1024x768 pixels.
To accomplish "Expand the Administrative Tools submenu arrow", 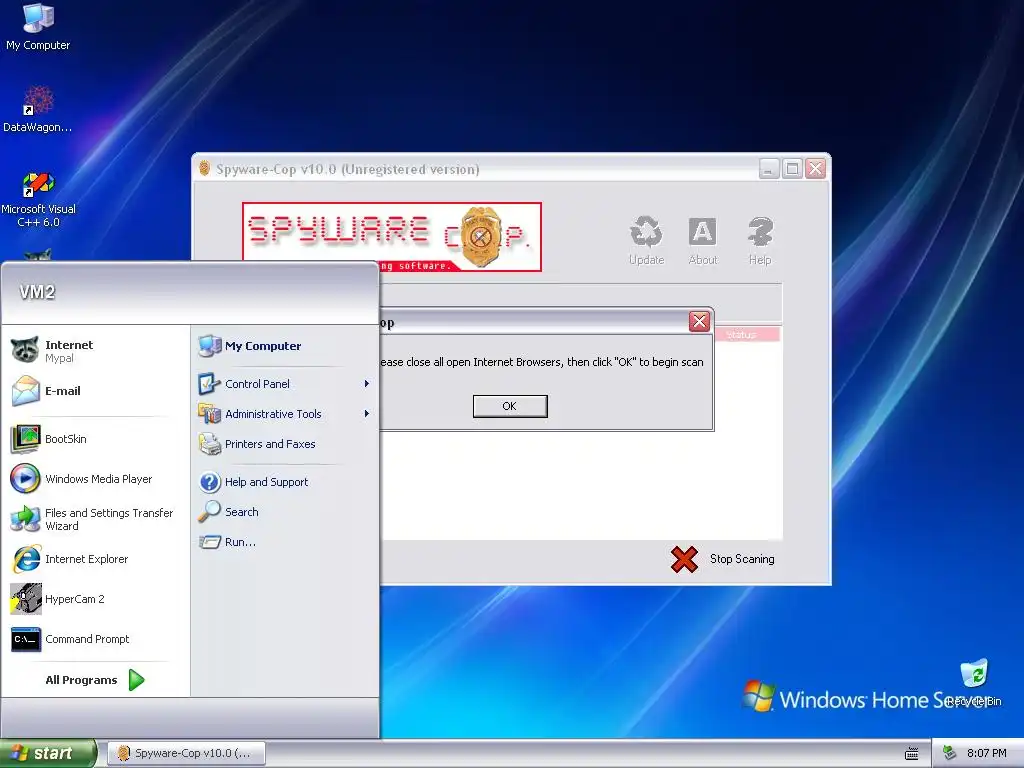I will pyautogui.click(x=366, y=413).
